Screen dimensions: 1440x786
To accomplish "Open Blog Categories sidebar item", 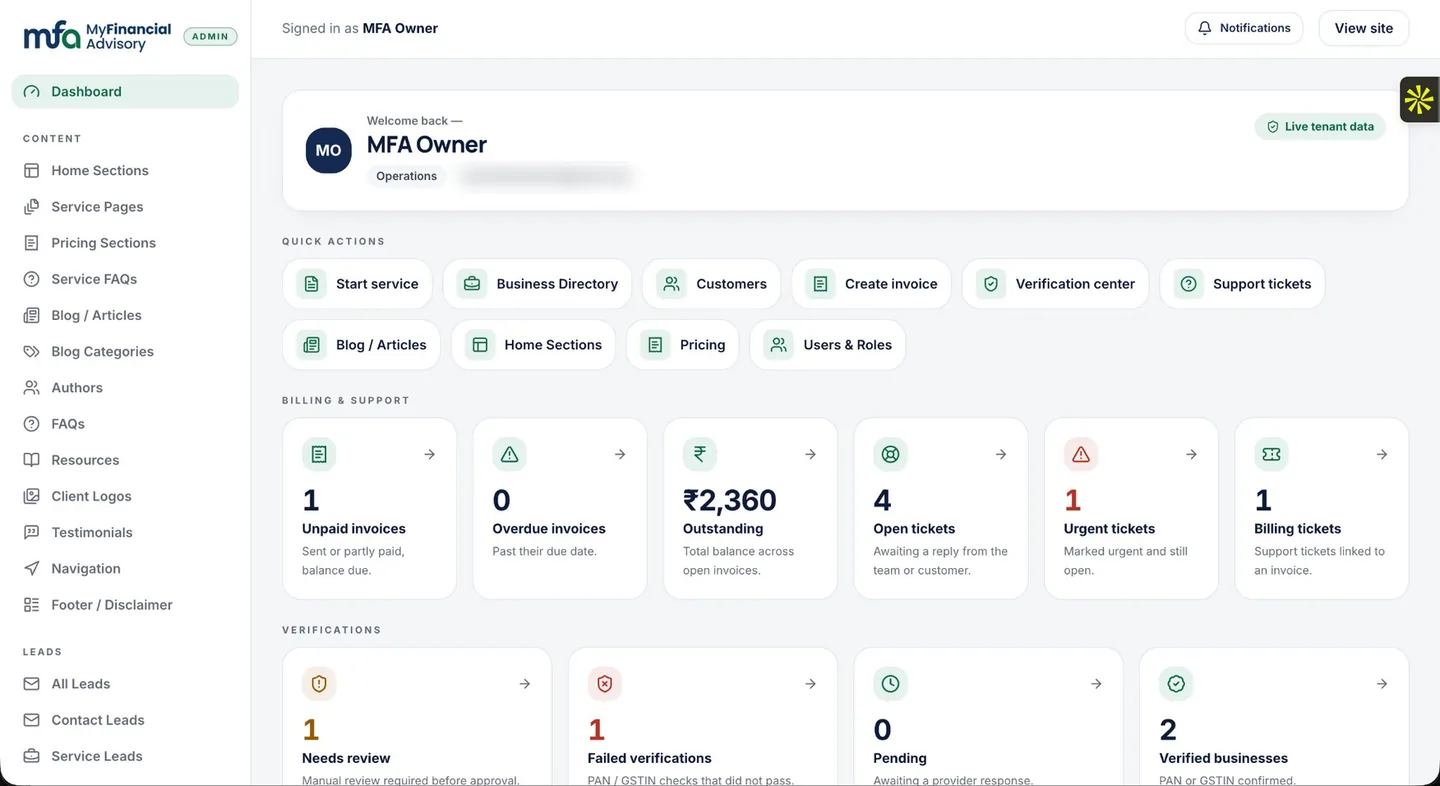I will click(125, 351).
